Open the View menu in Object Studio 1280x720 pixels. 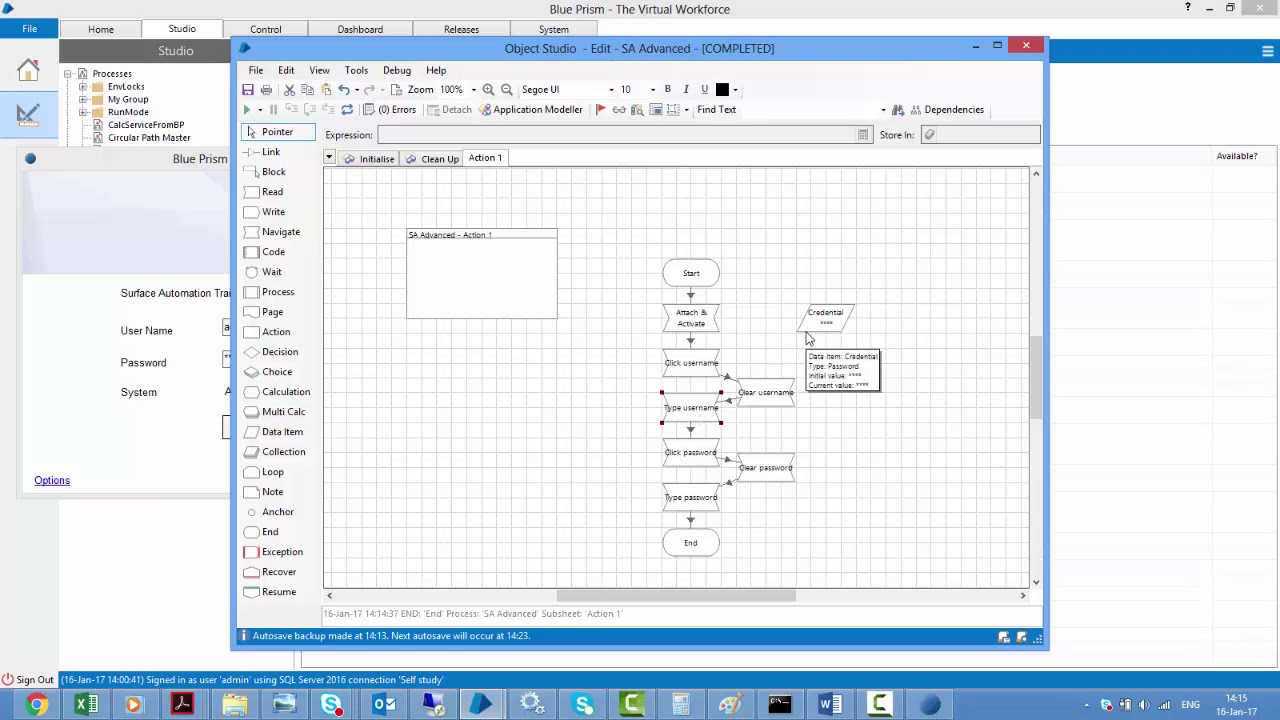tap(319, 70)
